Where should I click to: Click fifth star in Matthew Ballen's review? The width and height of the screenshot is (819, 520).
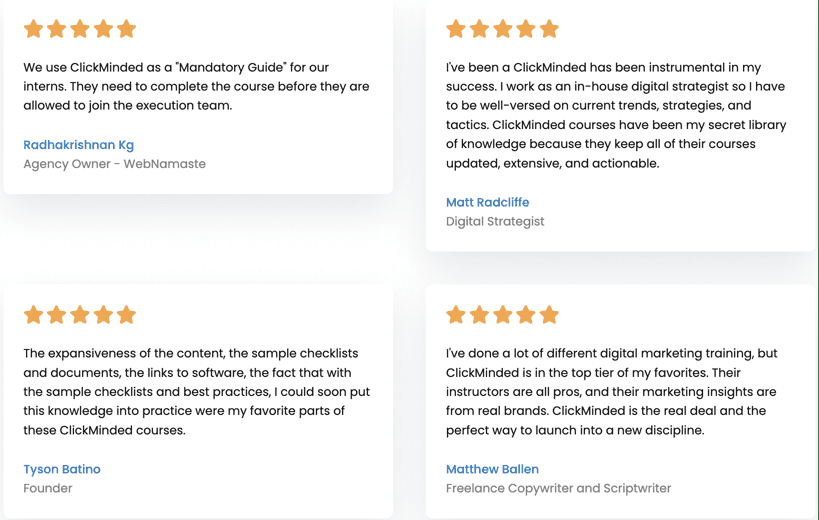(549, 315)
